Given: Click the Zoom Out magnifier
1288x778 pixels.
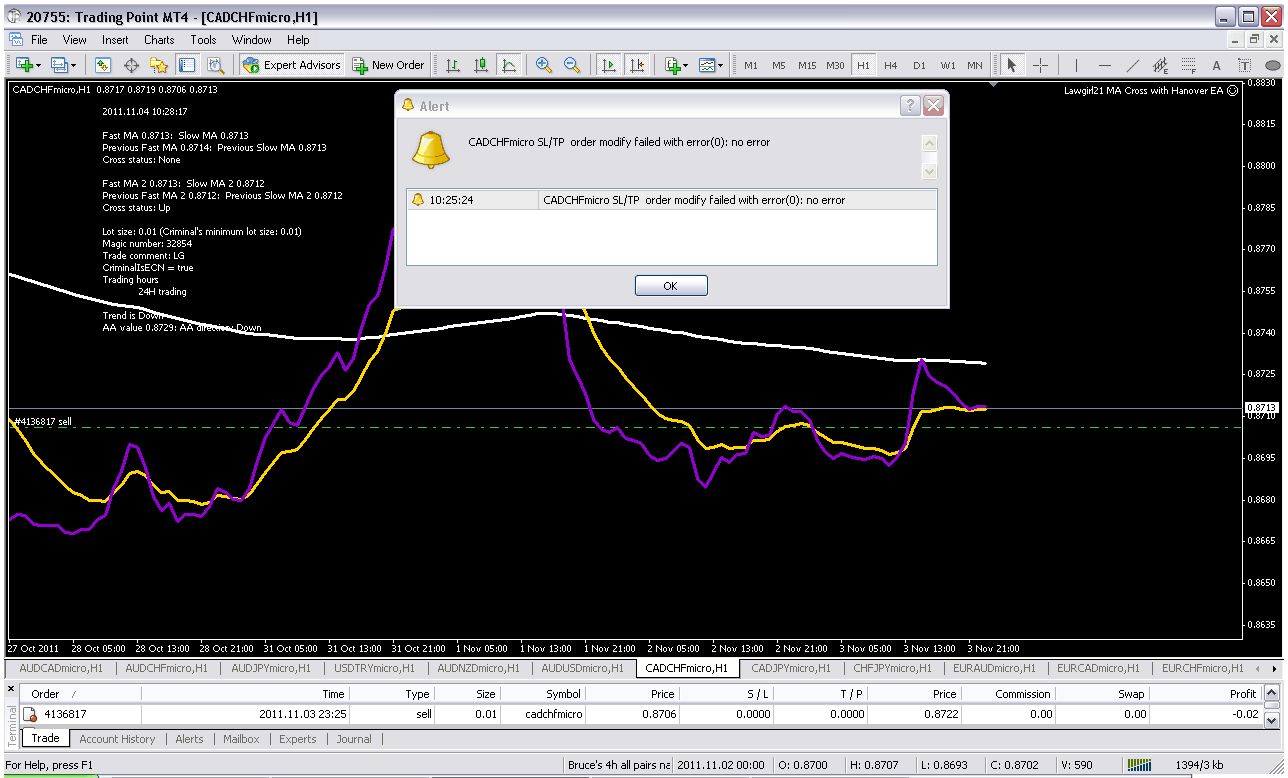Looking at the screenshot, I should [x=572, y=65].
